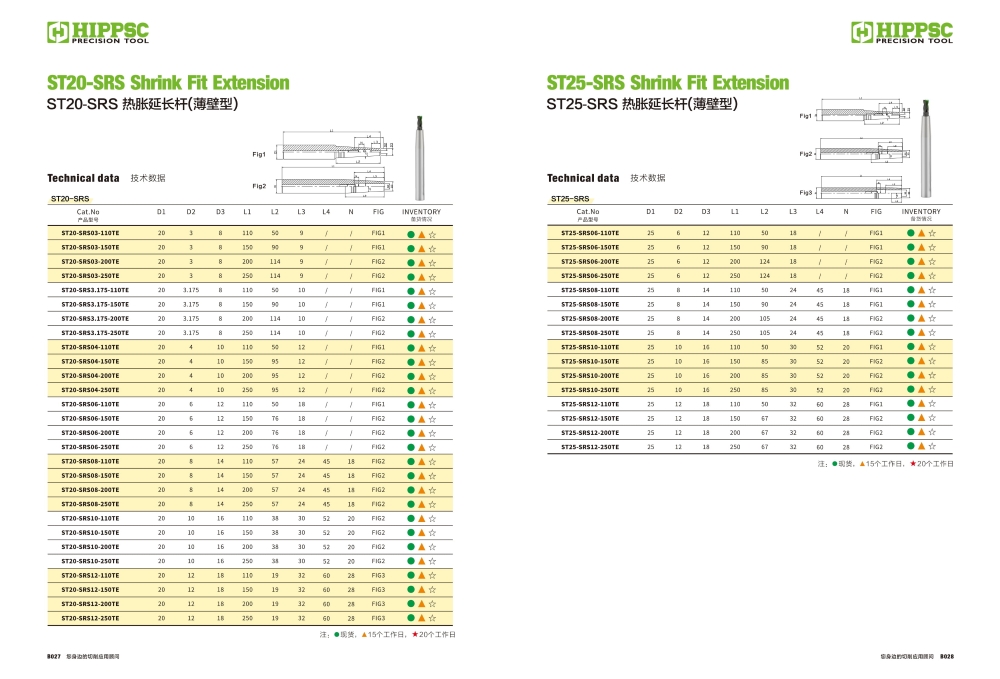This screenshot has height=679, width=1000.
Task: Select the Chinese subtitle 'ST20-SRS 热胀延长杆(薄壁型)'
Action: [142, 104]
